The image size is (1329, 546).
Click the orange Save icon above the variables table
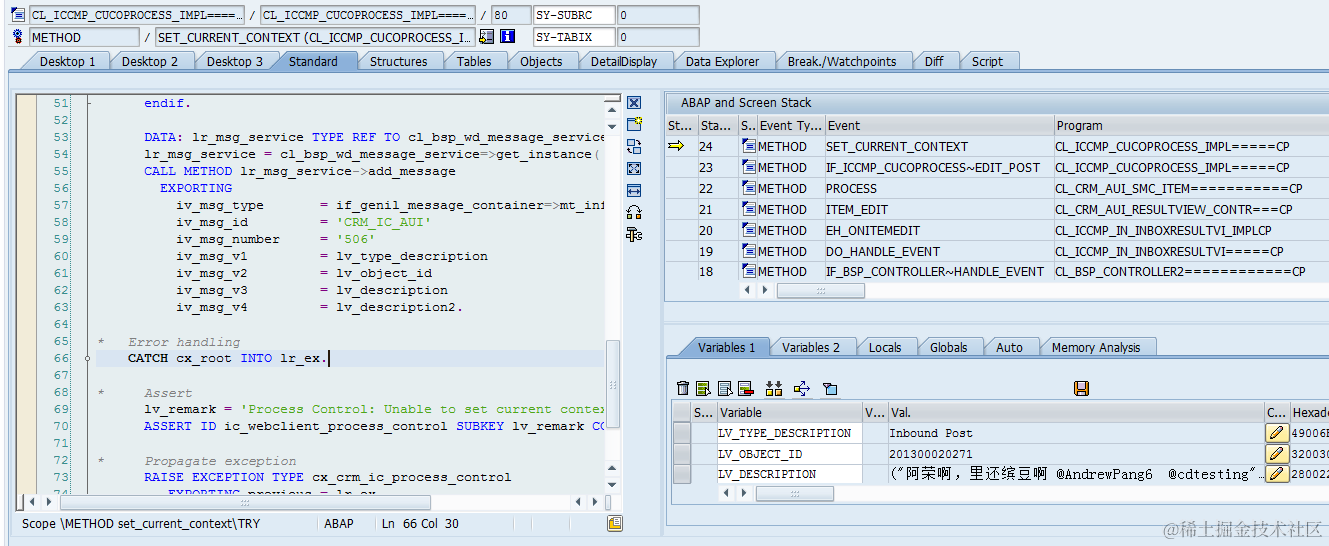tap(1081, 388)
